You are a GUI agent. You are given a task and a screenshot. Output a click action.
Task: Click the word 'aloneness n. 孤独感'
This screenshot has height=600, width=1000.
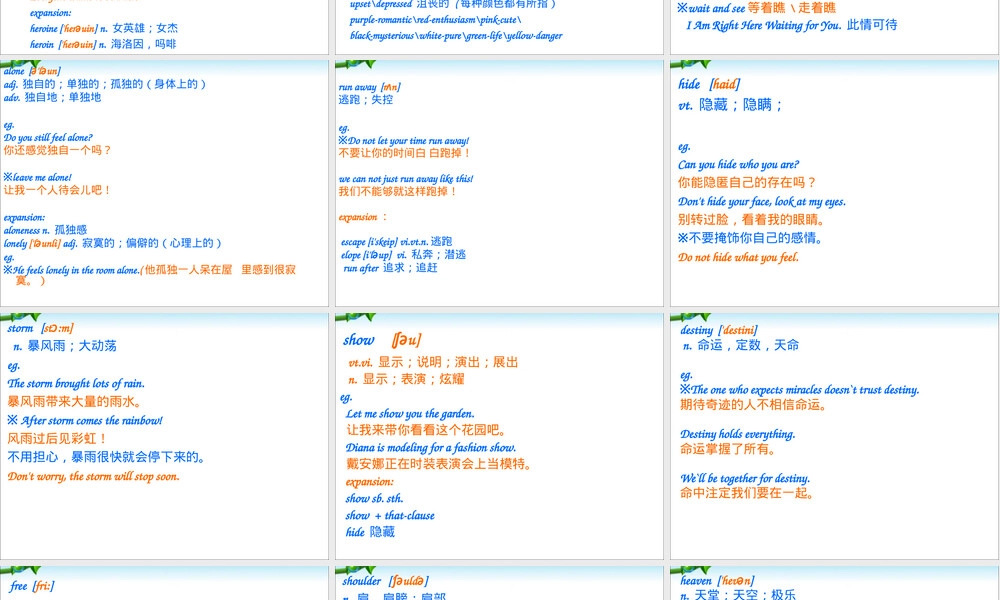(45, 230)
